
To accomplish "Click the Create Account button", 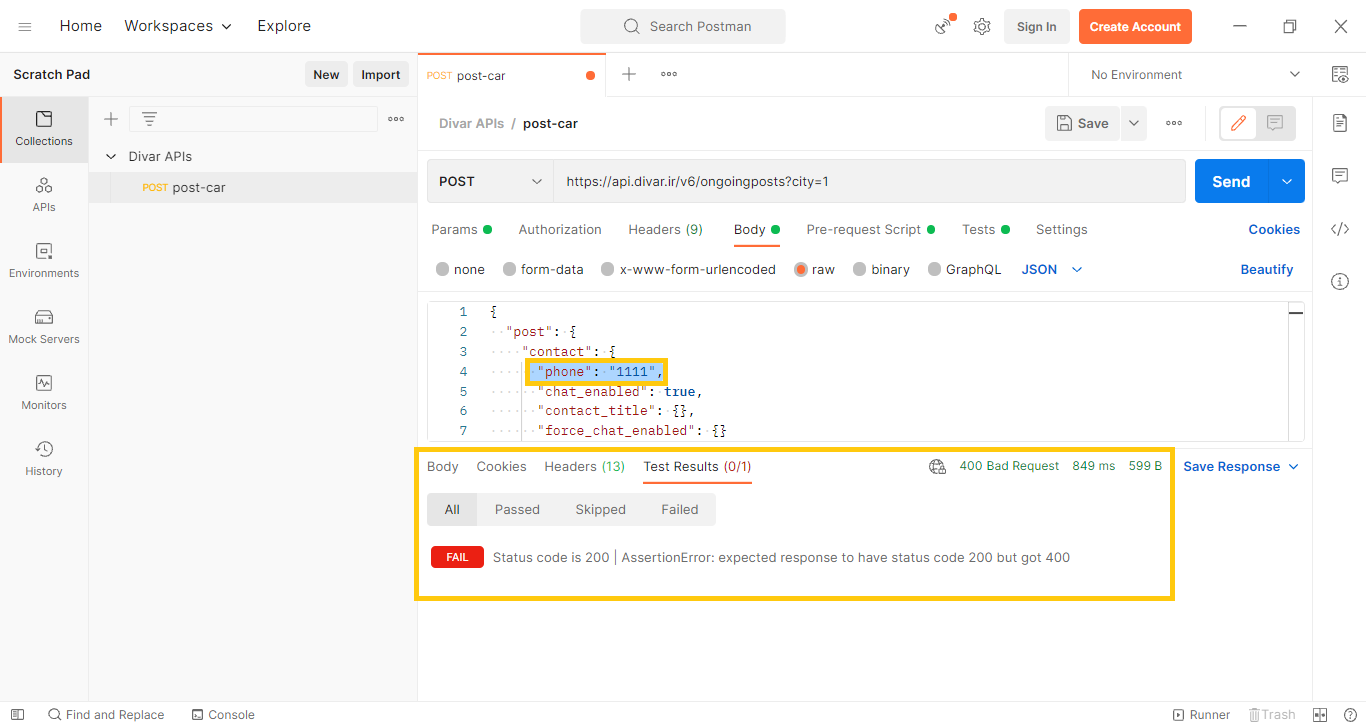I will pyautogui.click(x=1135, y=27).
